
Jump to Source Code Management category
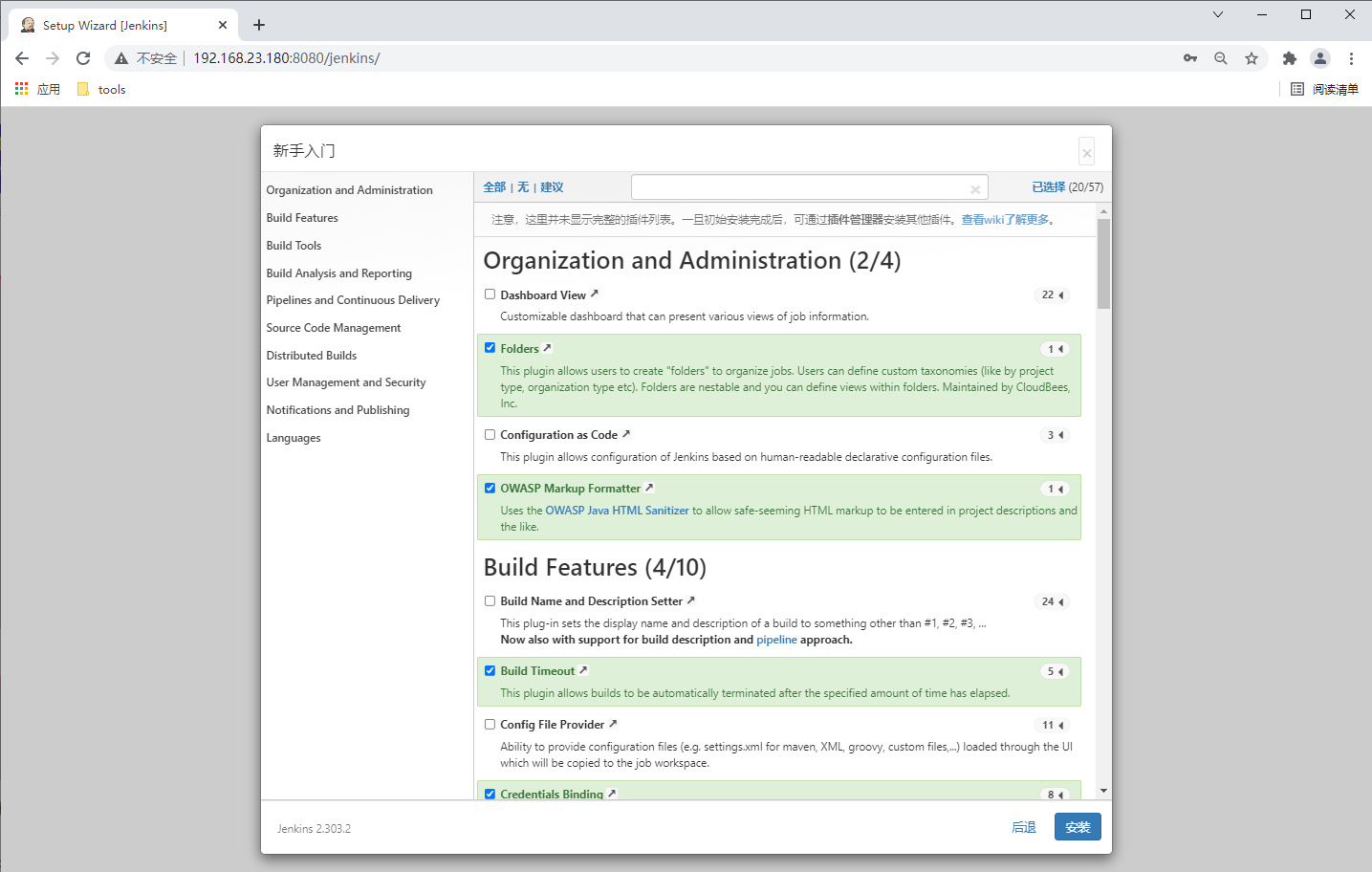click(x=333, y=328)
